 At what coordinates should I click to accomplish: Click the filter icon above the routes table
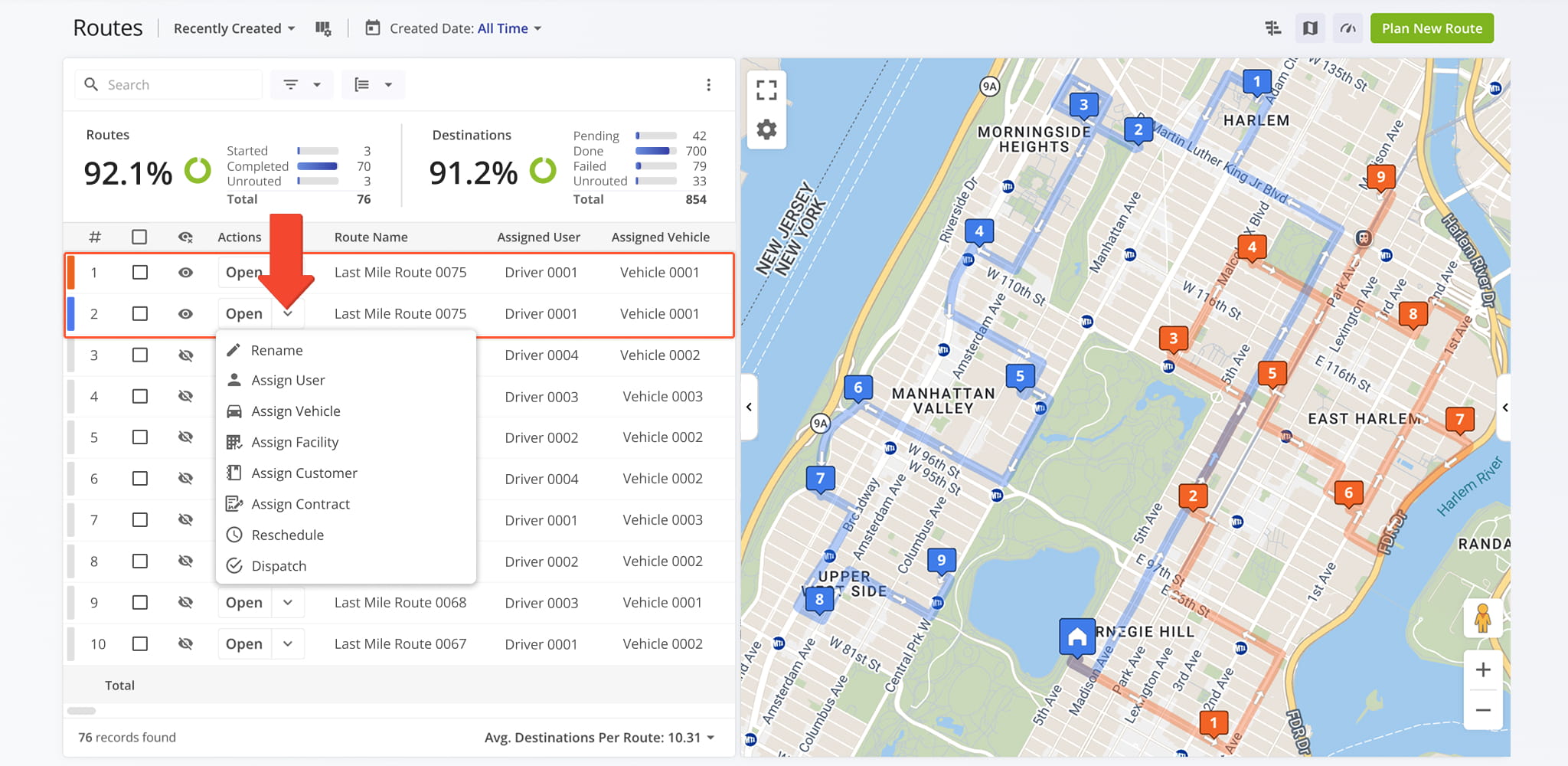tap(290, 84)
